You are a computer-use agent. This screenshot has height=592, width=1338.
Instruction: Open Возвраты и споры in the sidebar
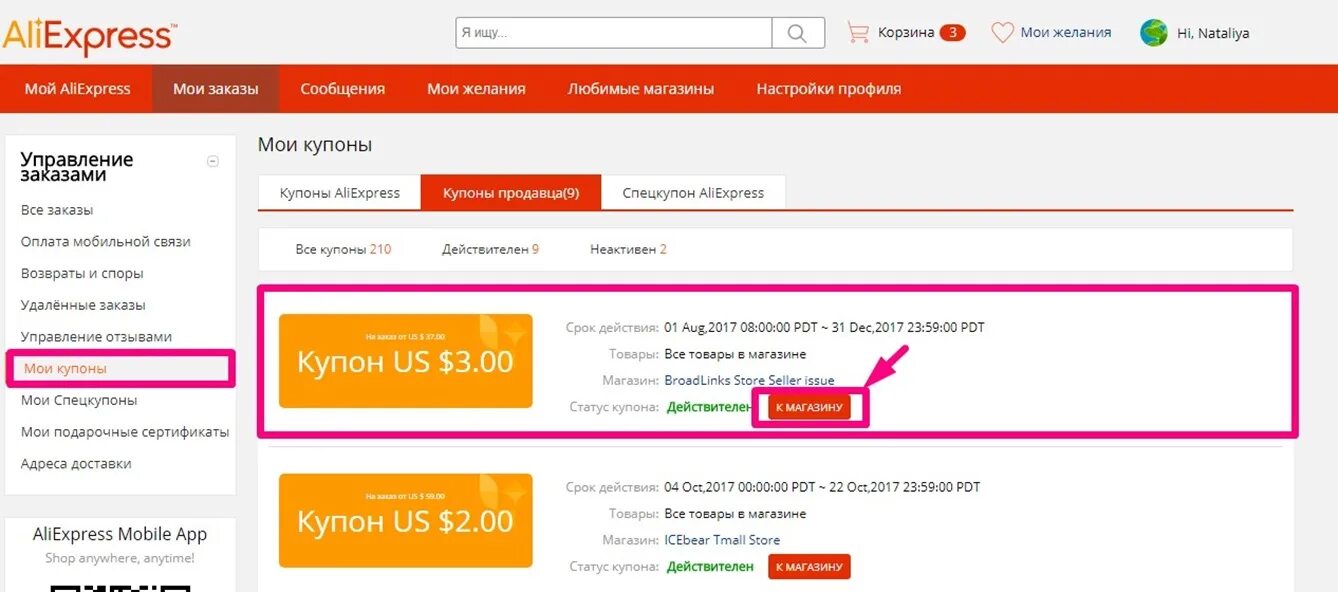click(82, 273)
